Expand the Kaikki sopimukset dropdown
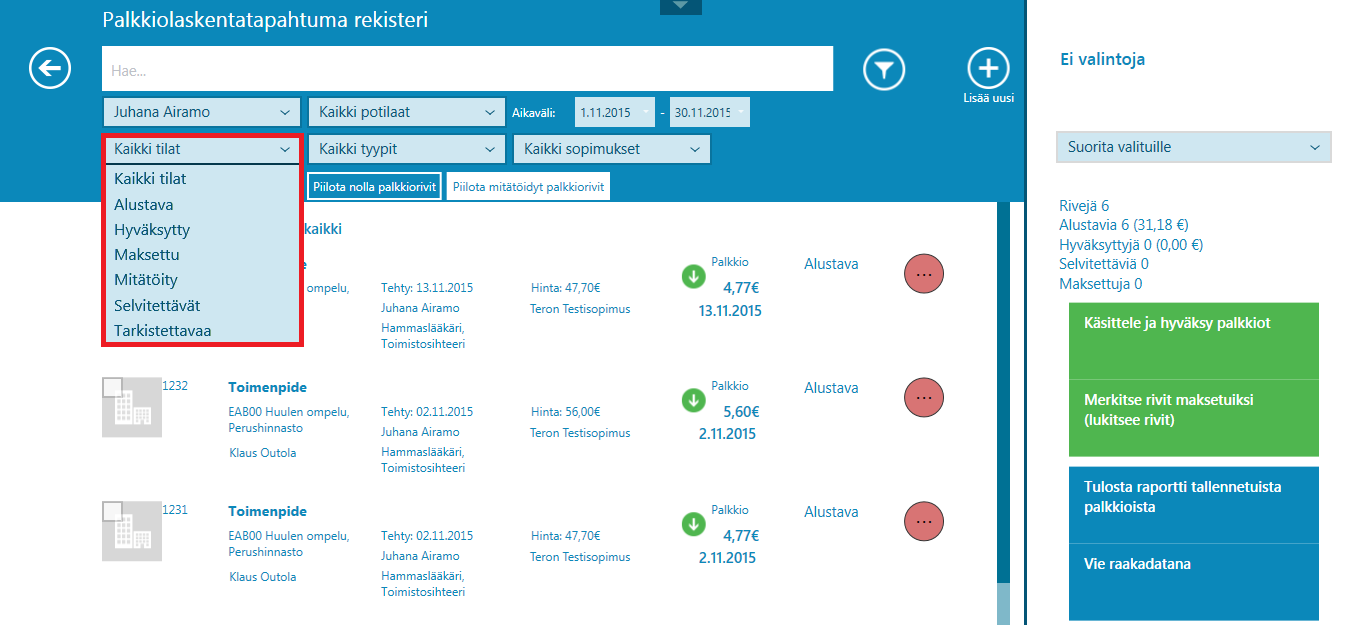1360x625 pixels. pyautogui.click(x=611, y=149)
